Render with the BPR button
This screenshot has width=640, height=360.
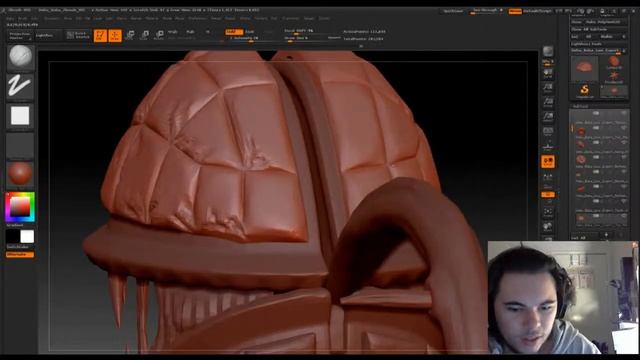coord(548,51)
